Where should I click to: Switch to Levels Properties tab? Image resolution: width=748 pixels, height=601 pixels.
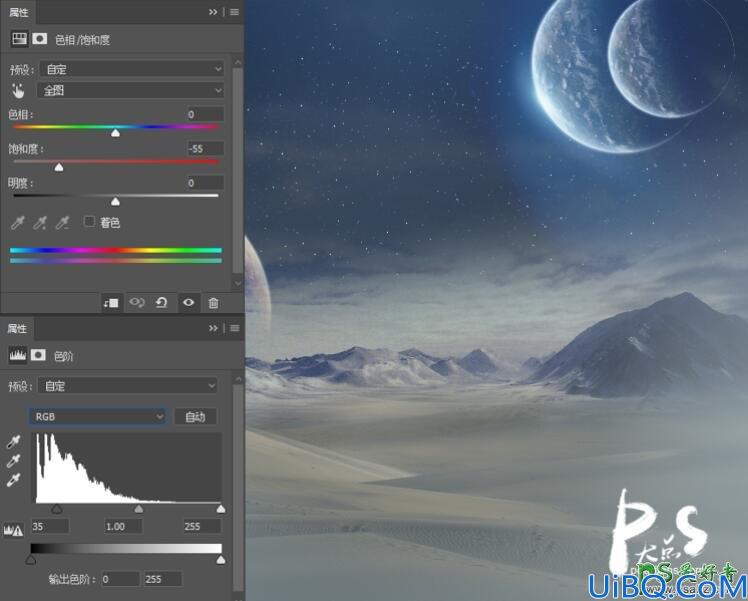(x=17, y=328)
